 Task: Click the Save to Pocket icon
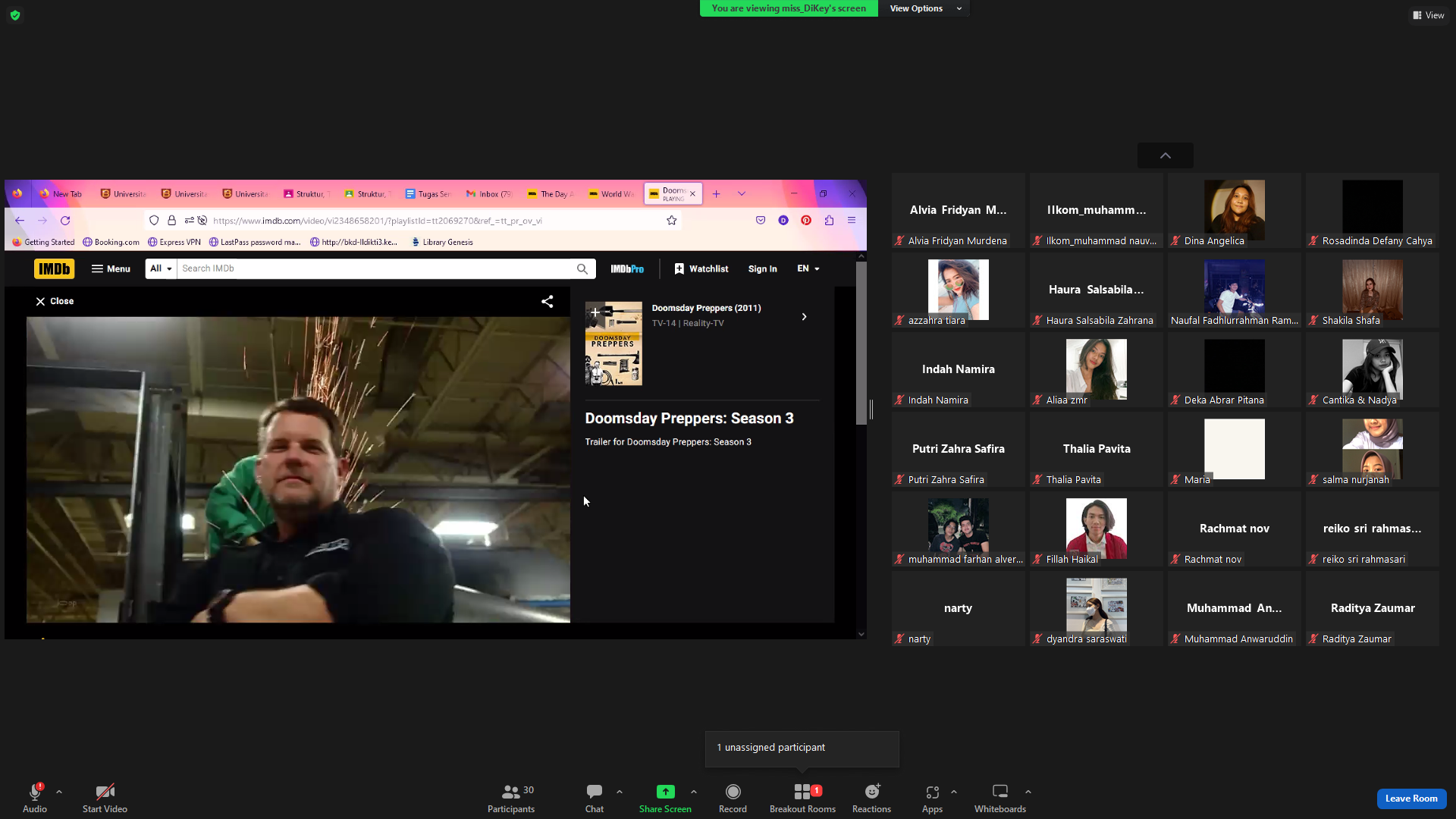tap(761, 220)
